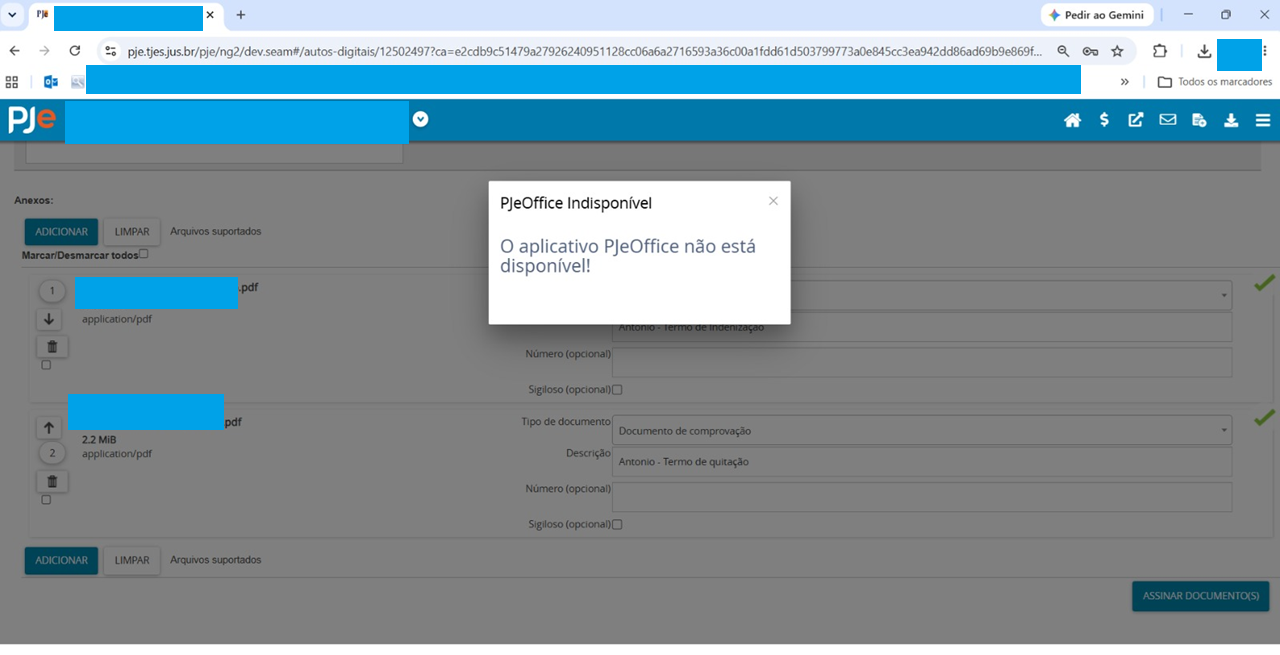Click the number 1 badge of first attachment
Image resolution: width=1280 pixels, height=655 pixels.
pyautogui.click(x=52, y=292)
